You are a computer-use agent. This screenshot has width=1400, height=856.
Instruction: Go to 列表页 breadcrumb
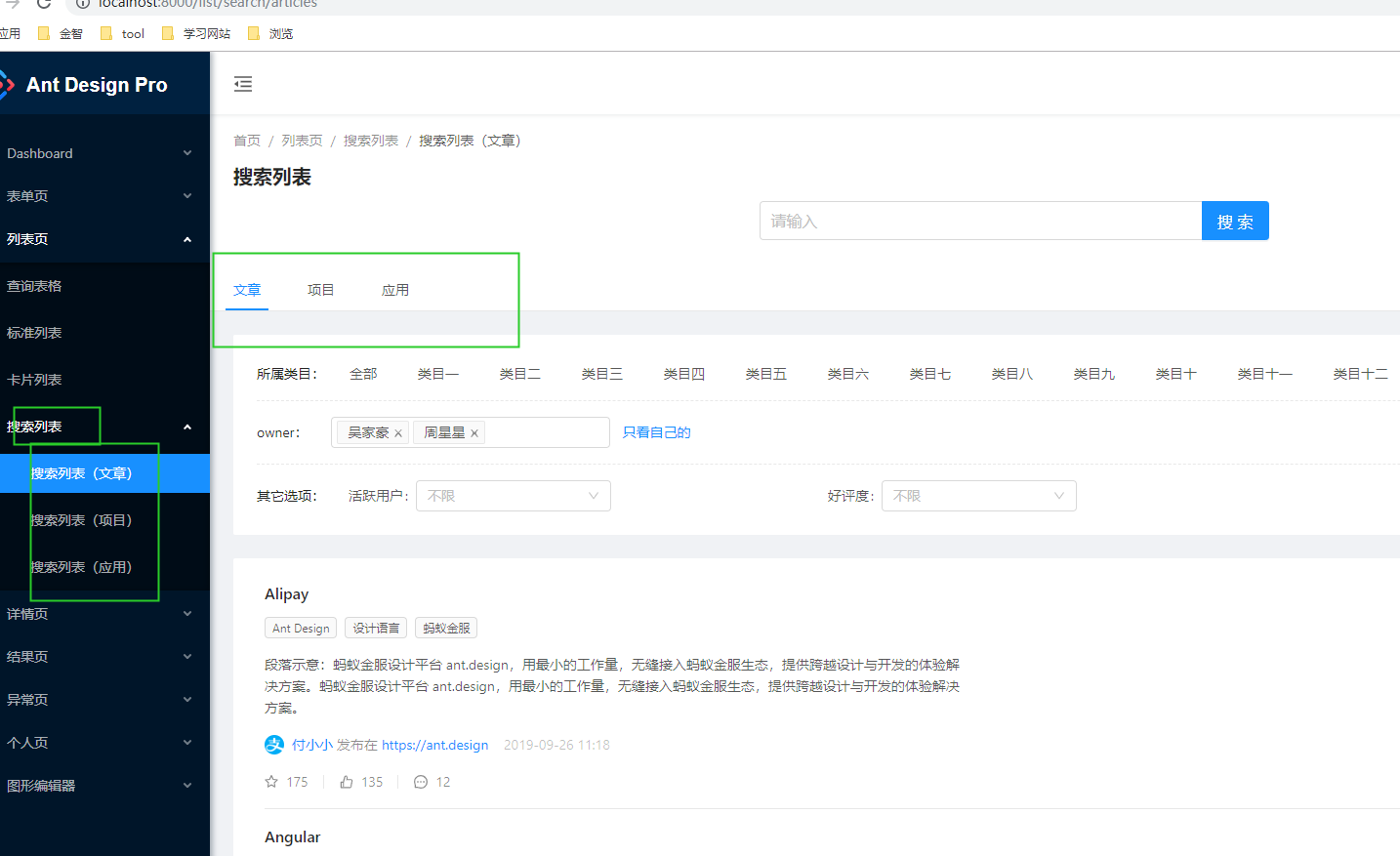(x=303, y=141)
